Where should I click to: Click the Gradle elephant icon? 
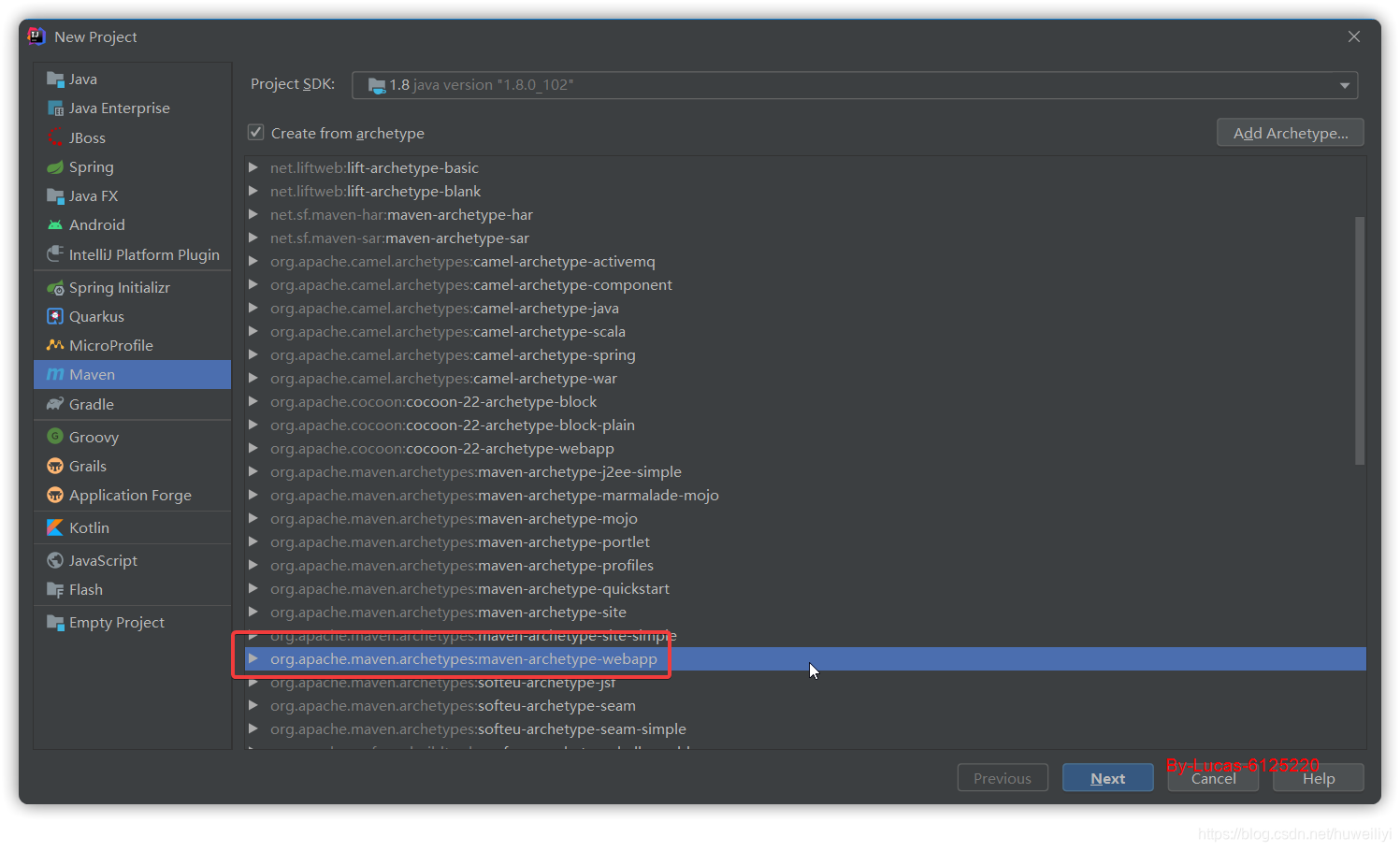55,404
